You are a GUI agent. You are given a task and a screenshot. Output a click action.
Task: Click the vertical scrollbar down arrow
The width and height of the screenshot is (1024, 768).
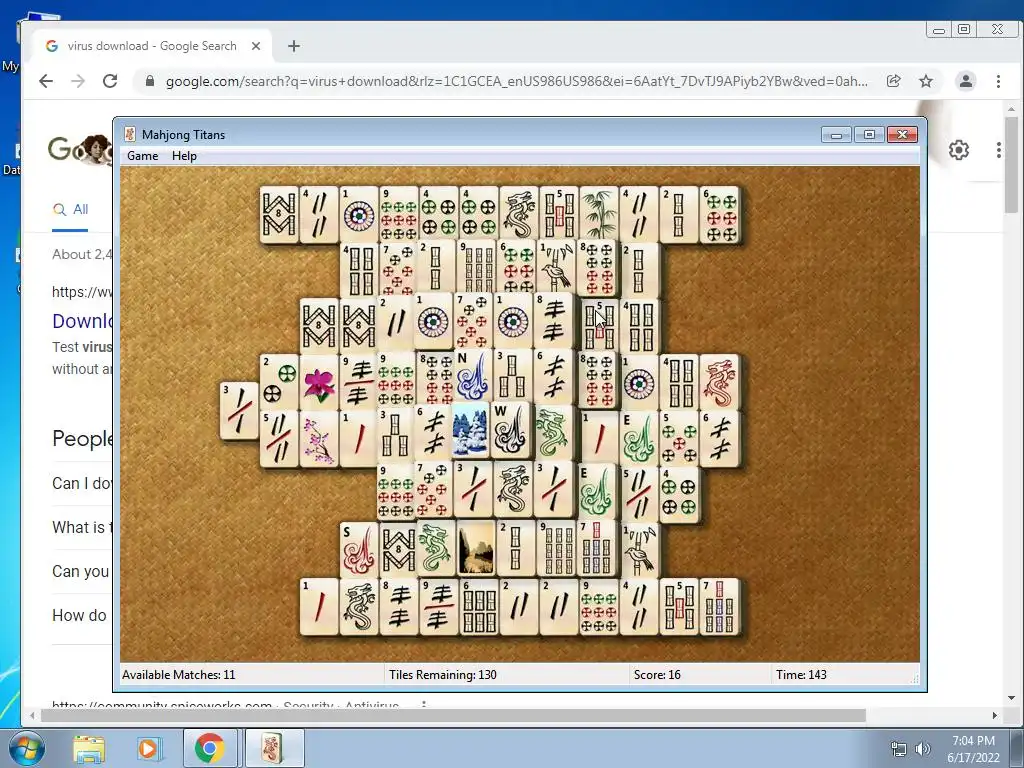click(1011, 698)
